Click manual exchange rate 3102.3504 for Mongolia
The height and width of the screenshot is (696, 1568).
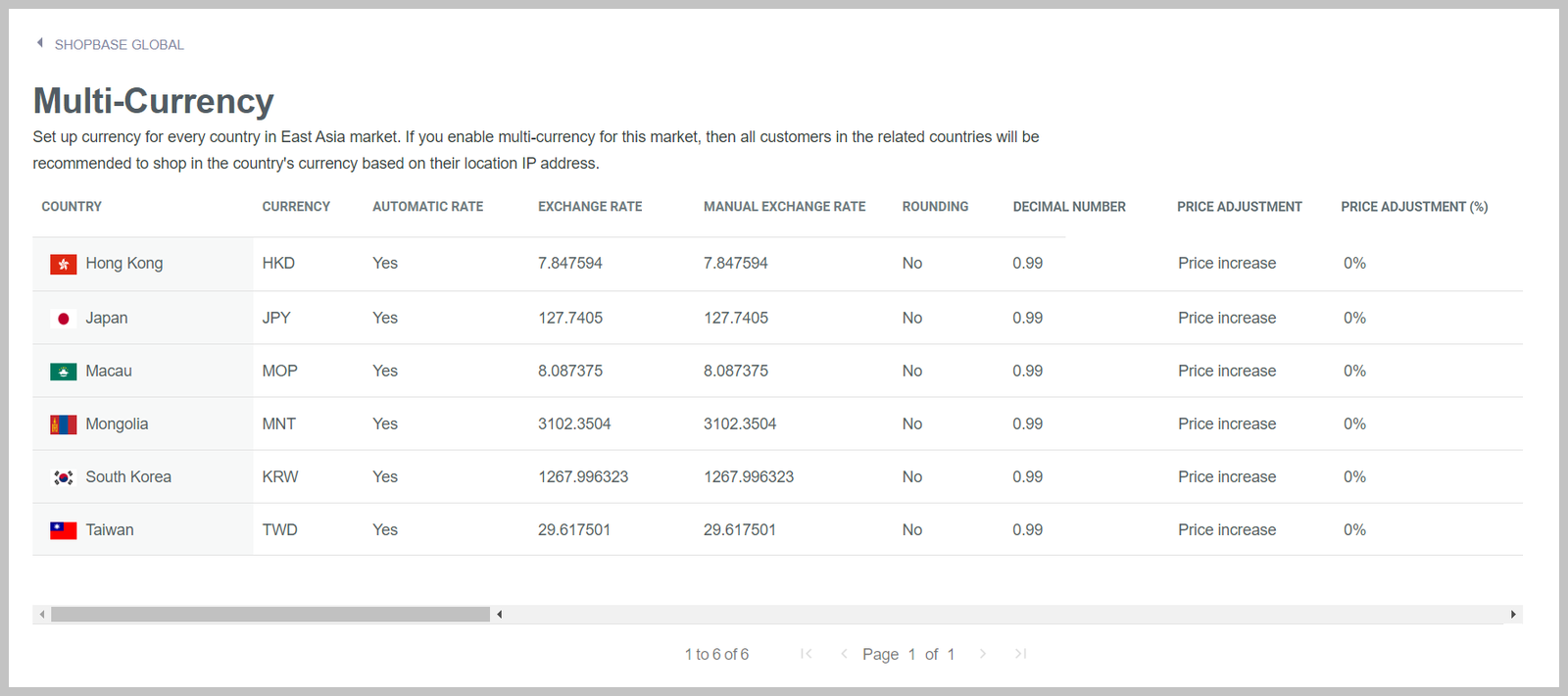point(740,423)
